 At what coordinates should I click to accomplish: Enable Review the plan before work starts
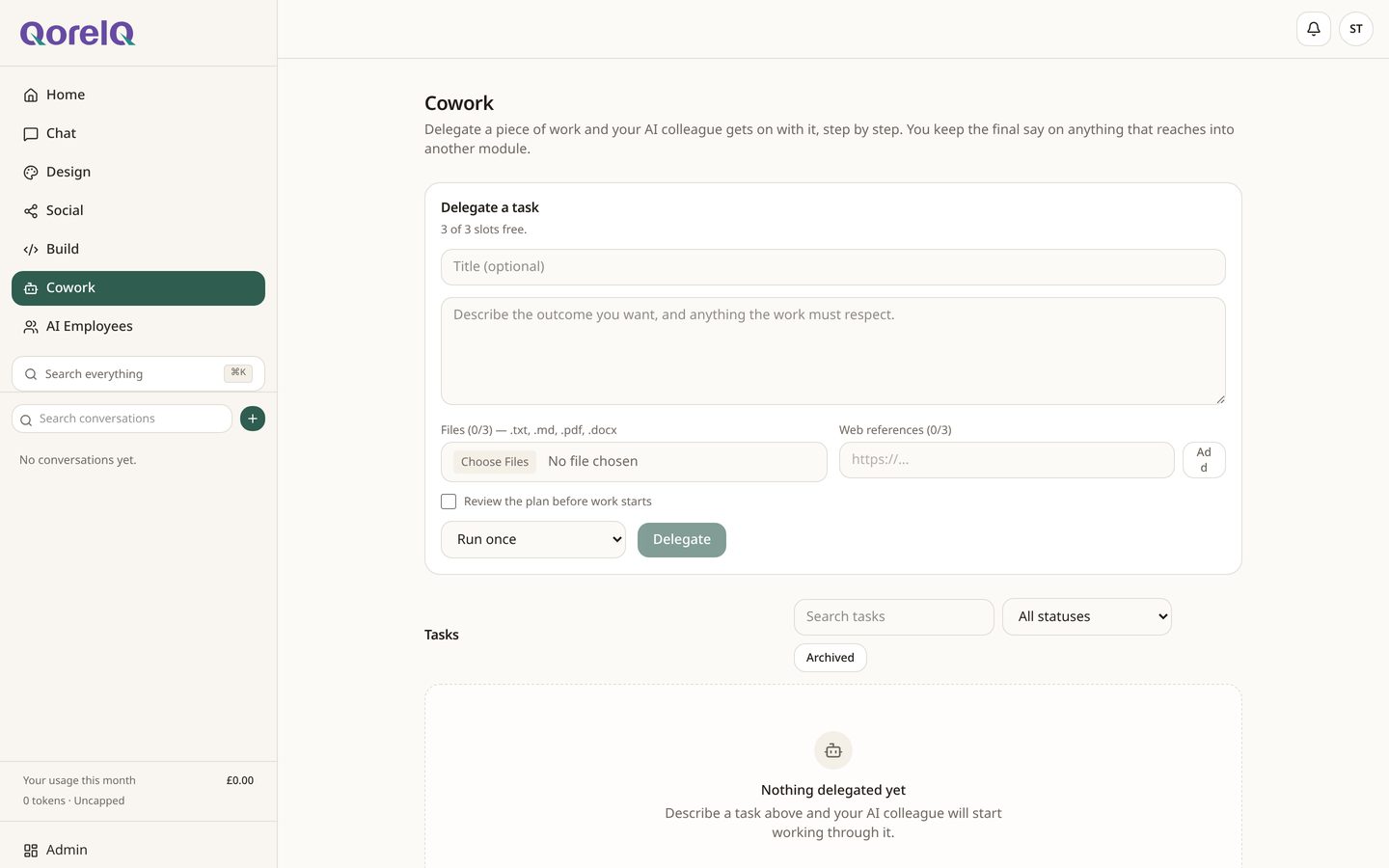pyautogui.click(x=449, y=502)
